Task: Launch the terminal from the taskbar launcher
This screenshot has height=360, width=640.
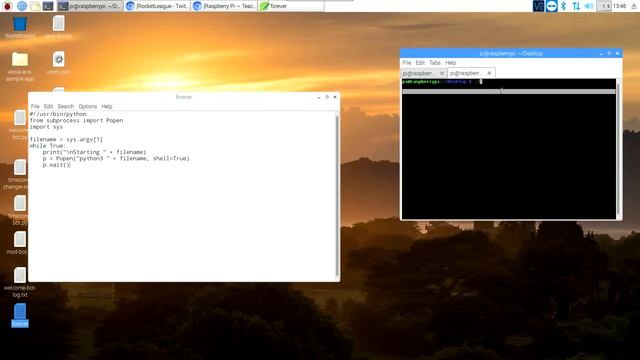Action: click(48, 6)
